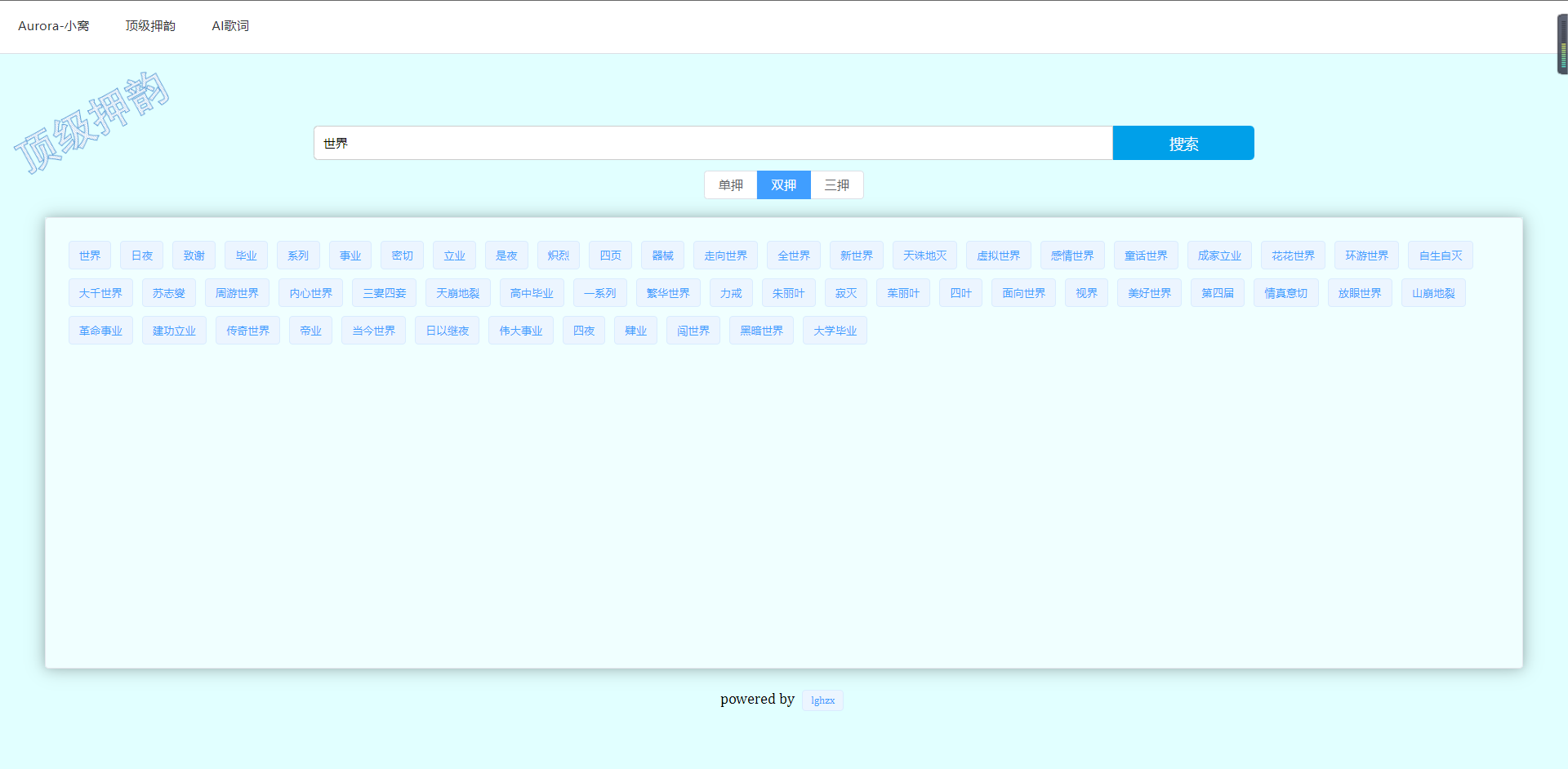Choose the 建功立业 tag
This screenshot has width=1568, height=769.
tap(174, 331)
